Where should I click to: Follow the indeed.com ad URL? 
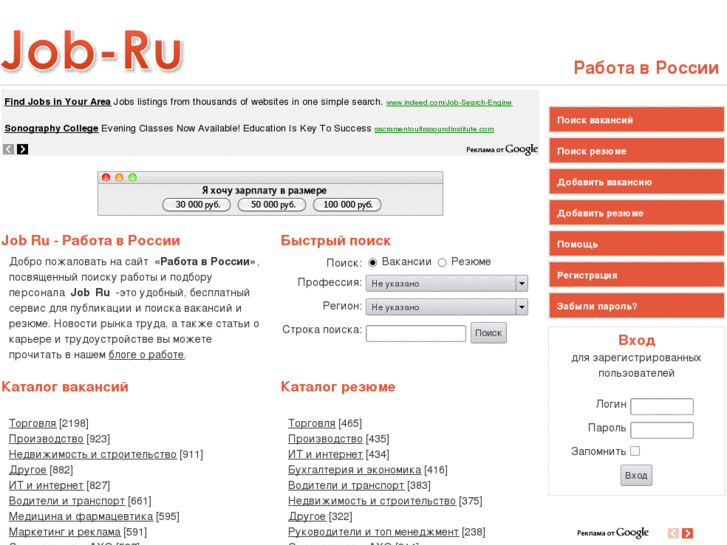[449, 103]
